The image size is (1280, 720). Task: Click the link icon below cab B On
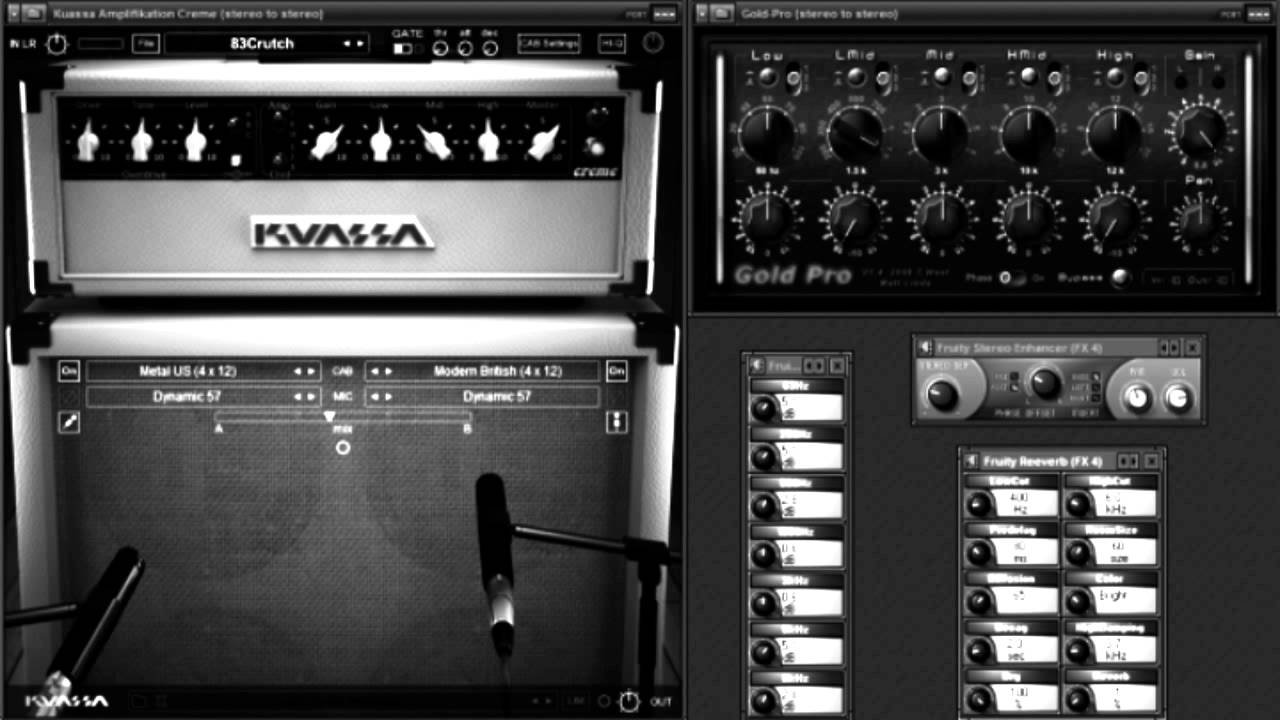[616, 422]
